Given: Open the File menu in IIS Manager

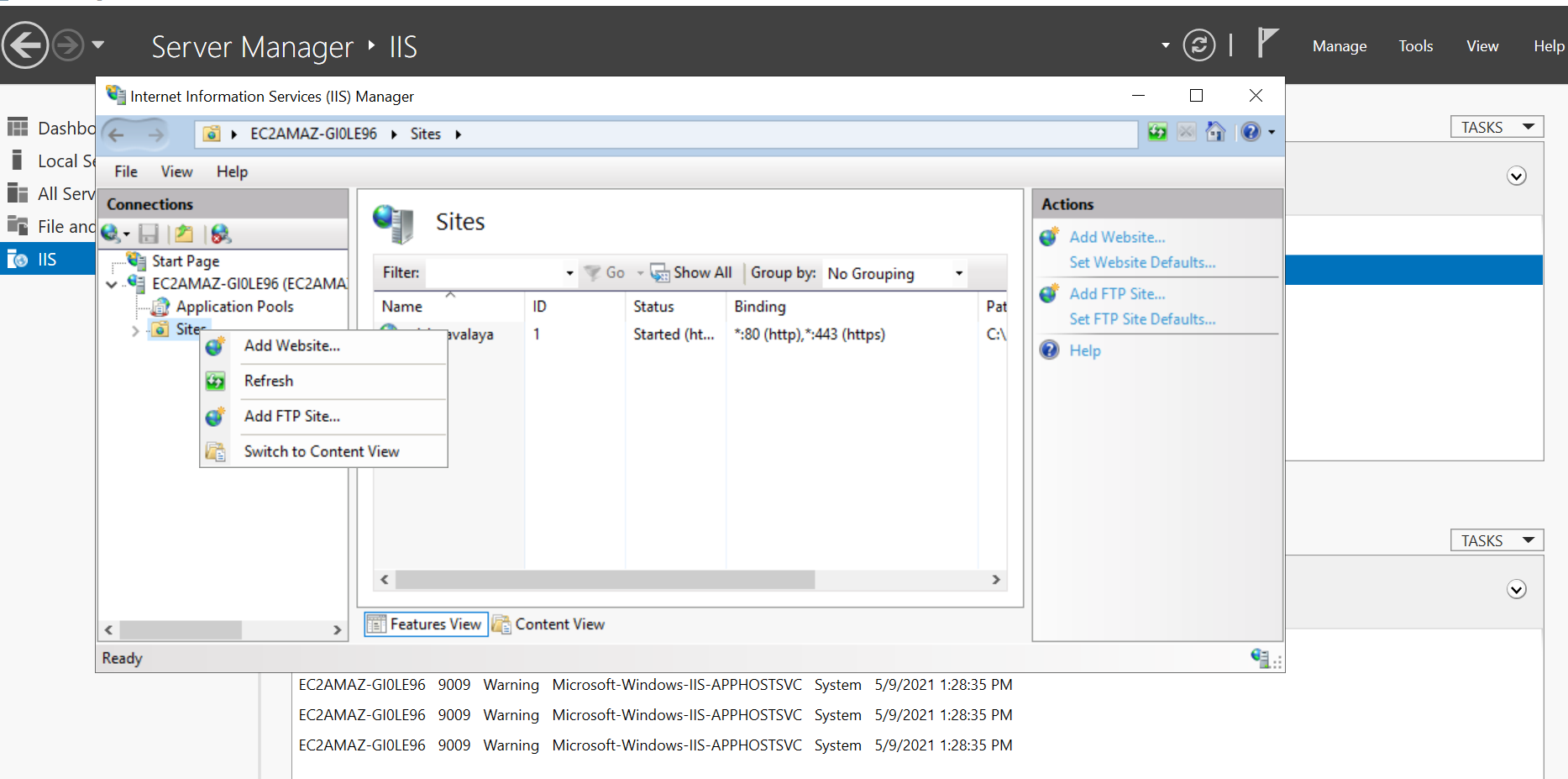Looking at the screenshot, I should coord(126,171).
